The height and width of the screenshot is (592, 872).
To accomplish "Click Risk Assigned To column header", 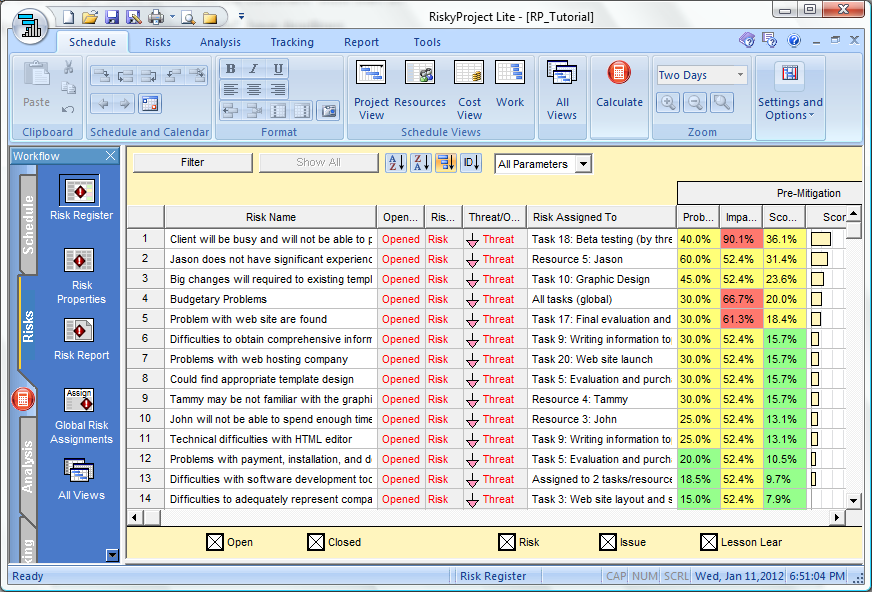I will [602, 217].
